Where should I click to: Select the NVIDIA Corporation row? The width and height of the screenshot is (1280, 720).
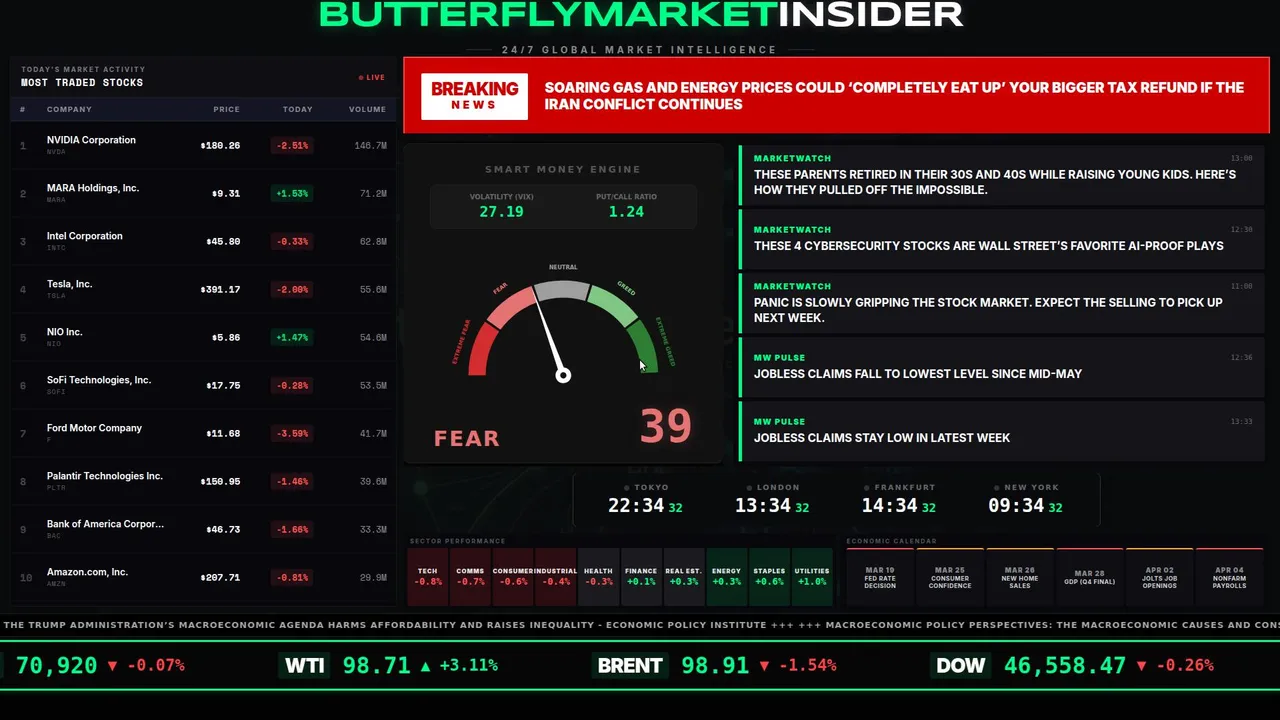coord(204,145)
